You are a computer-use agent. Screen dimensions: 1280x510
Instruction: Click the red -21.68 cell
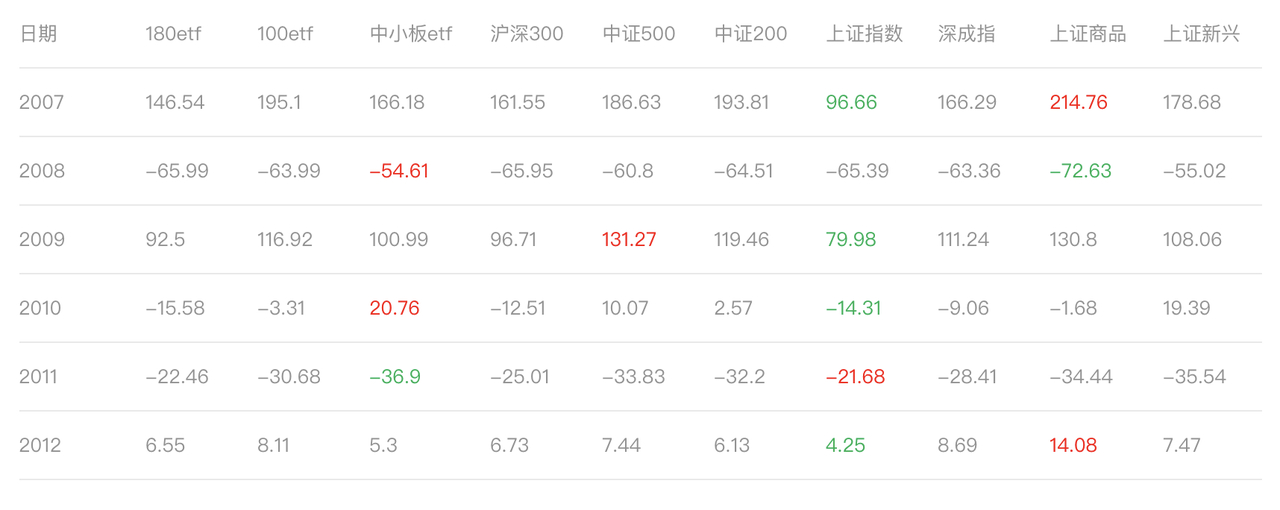[856, 377]
